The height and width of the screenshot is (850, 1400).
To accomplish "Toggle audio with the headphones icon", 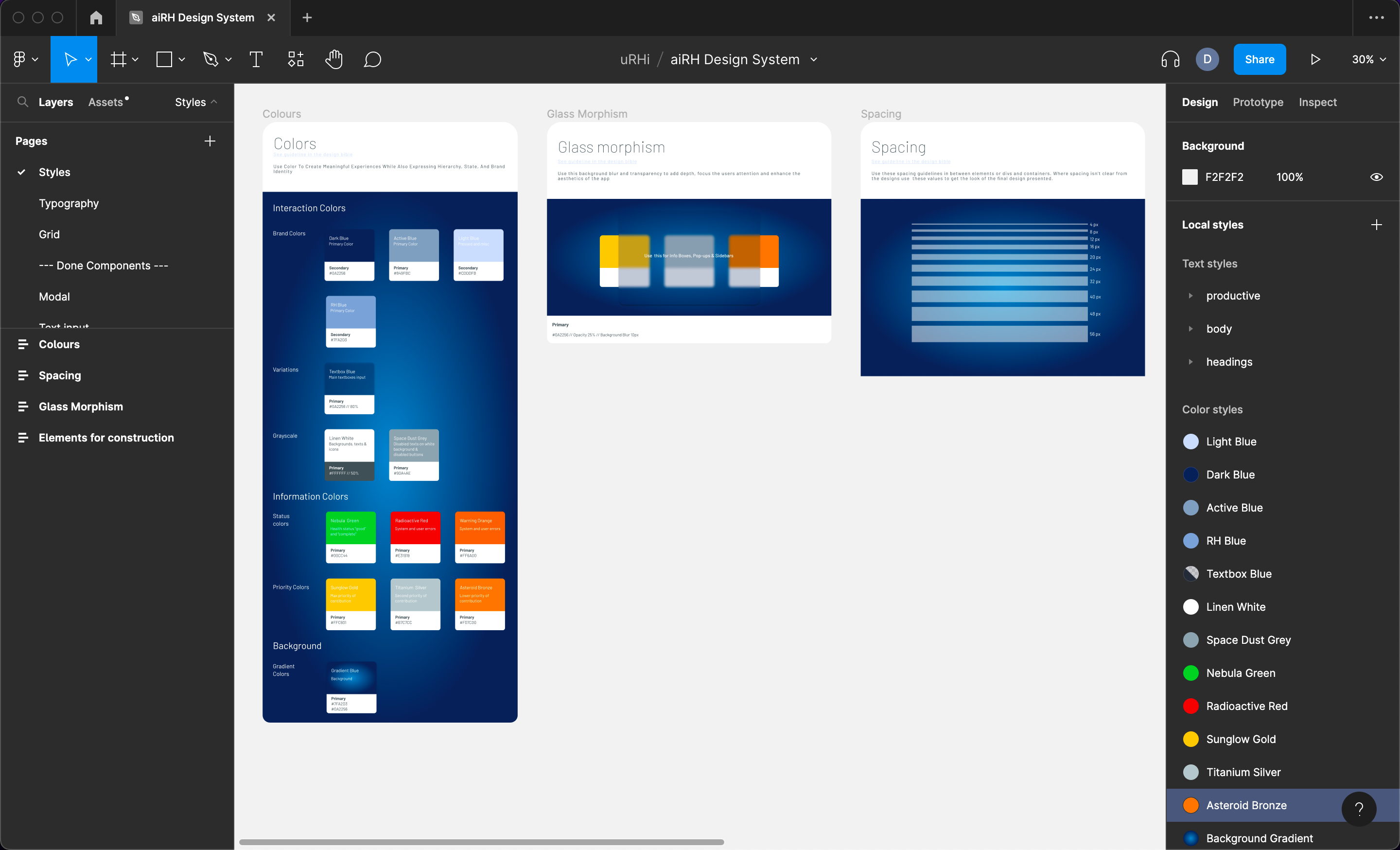I will click(x=1171, y=59).
